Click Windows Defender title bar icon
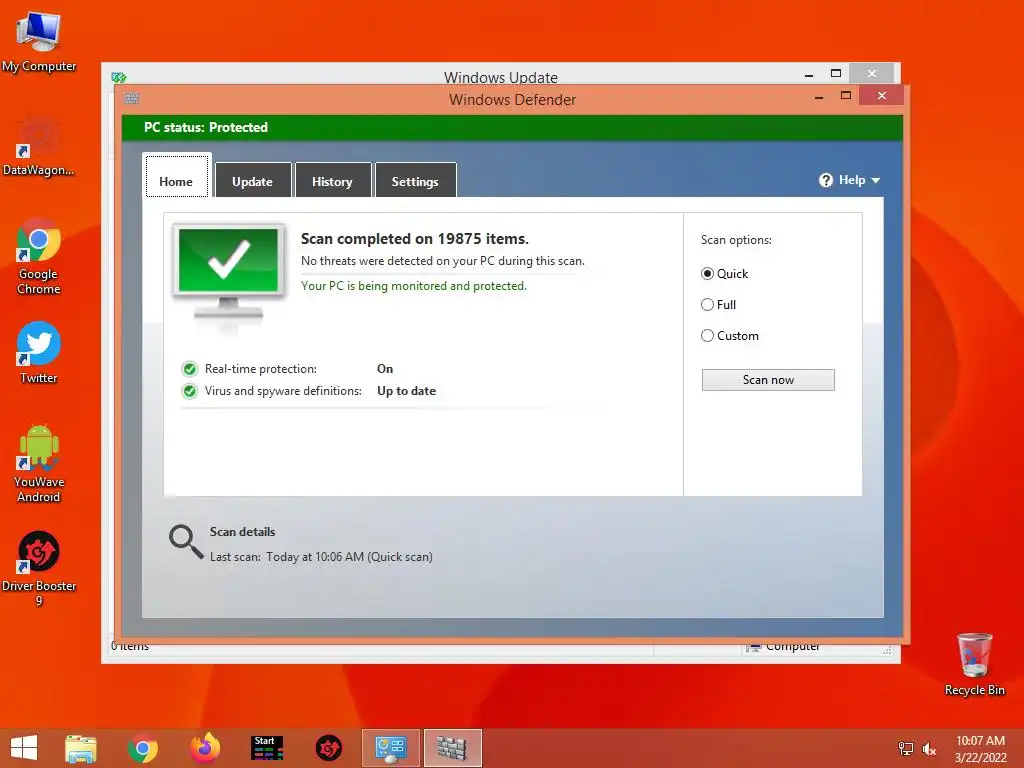The width and height of the screenshot is (1024, 768). pos(132,98)
